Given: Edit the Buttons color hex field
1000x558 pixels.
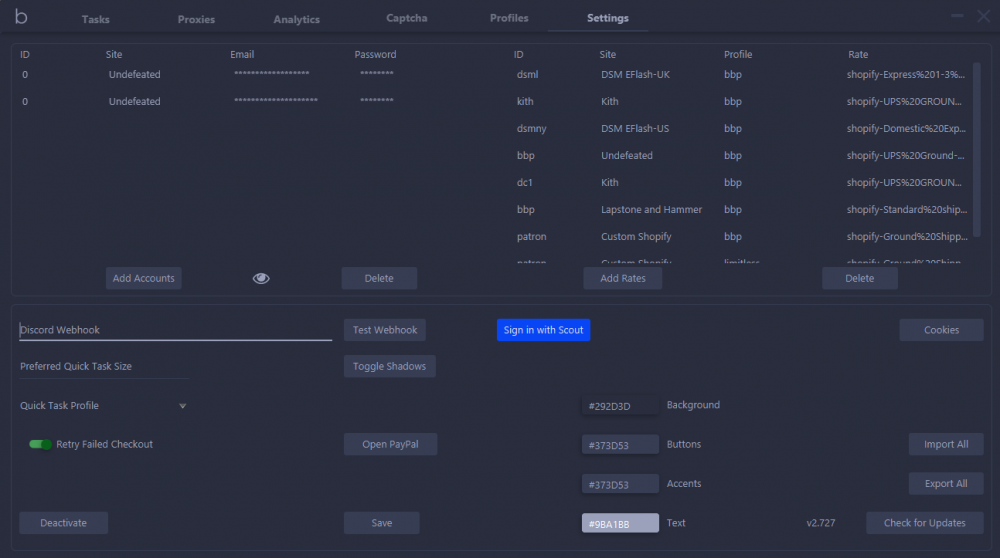Looking at the screenshot, I should (x=620, y=445).
